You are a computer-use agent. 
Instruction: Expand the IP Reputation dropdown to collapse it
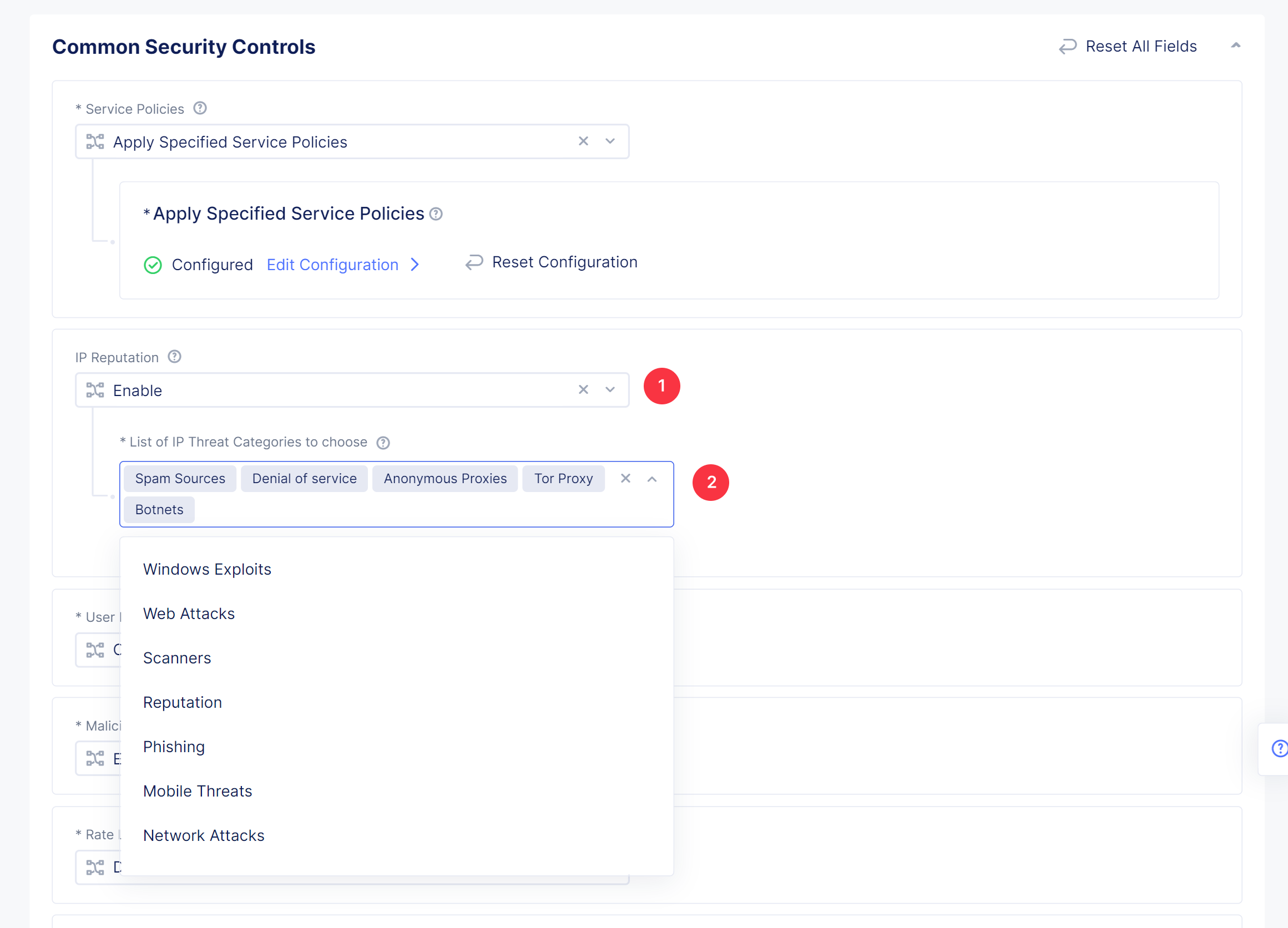[x=610, y=390]
